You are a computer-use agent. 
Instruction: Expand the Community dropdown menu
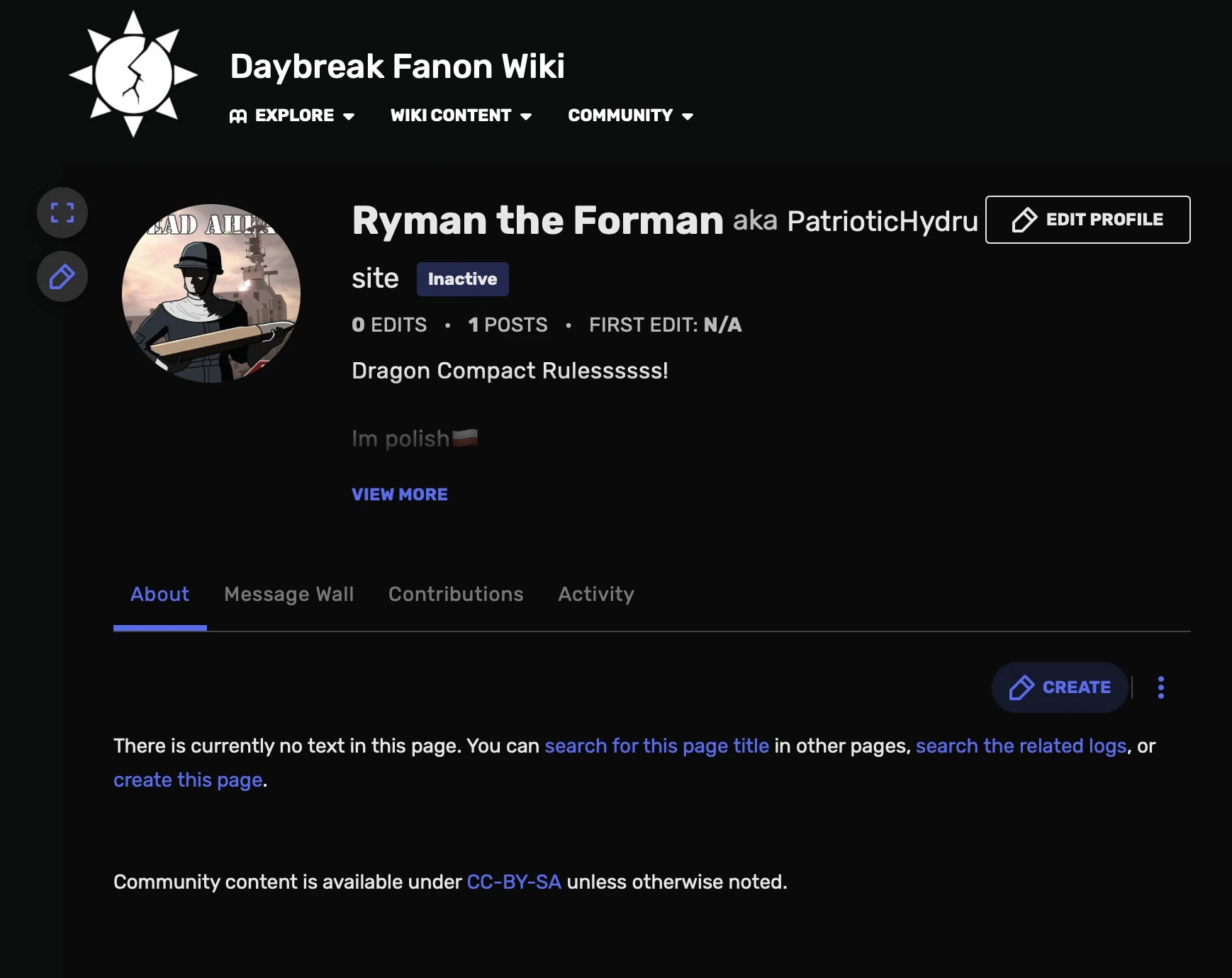pos(630,116)
